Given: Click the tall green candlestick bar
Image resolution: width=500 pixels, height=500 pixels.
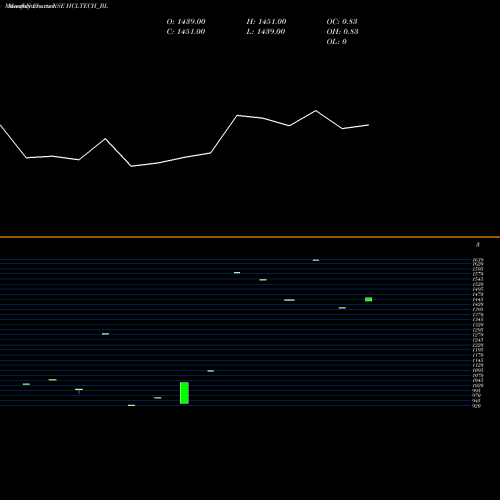Looking at the screenshot, I should (x=184, y=393).
